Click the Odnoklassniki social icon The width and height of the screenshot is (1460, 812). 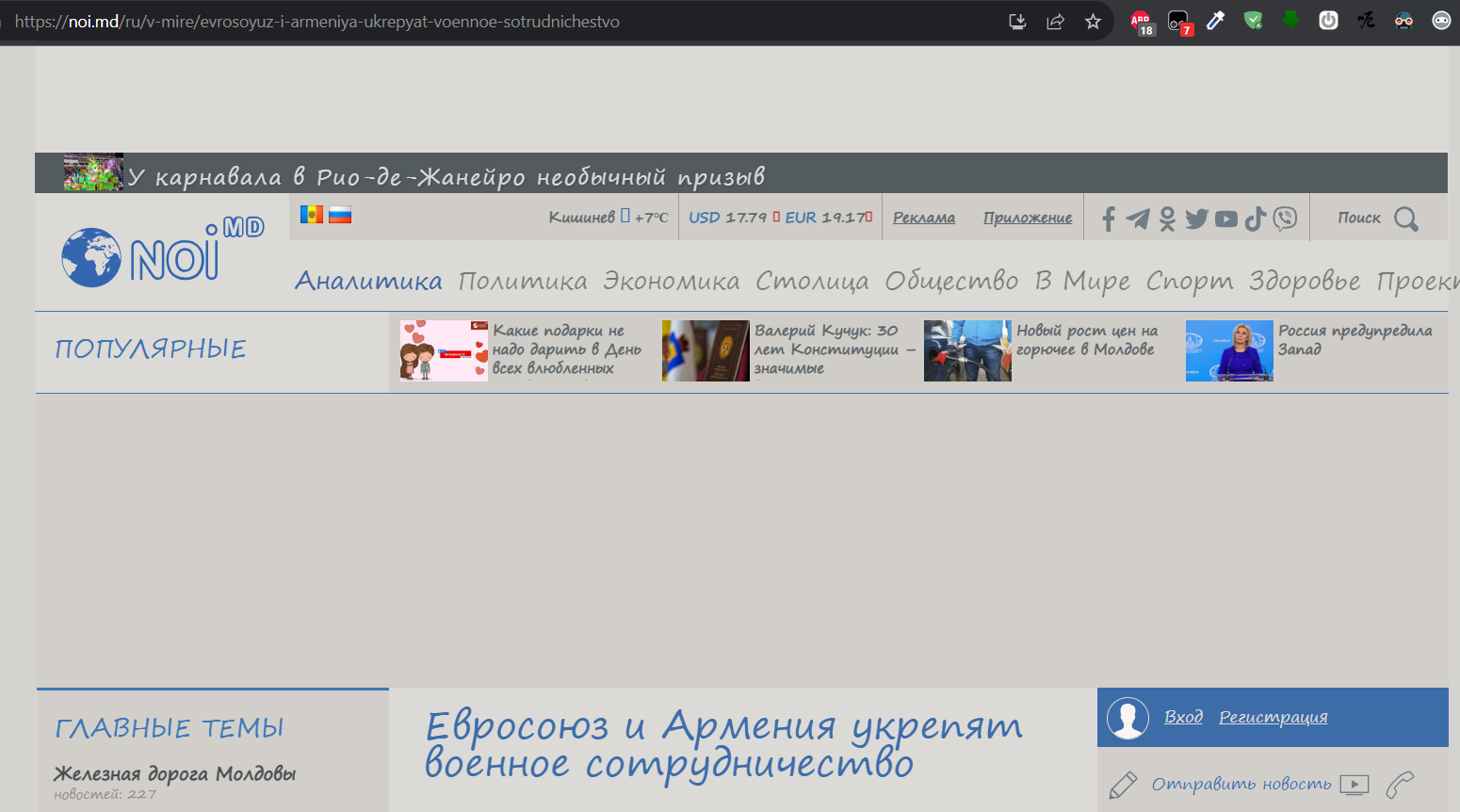tap(1167, 218)
